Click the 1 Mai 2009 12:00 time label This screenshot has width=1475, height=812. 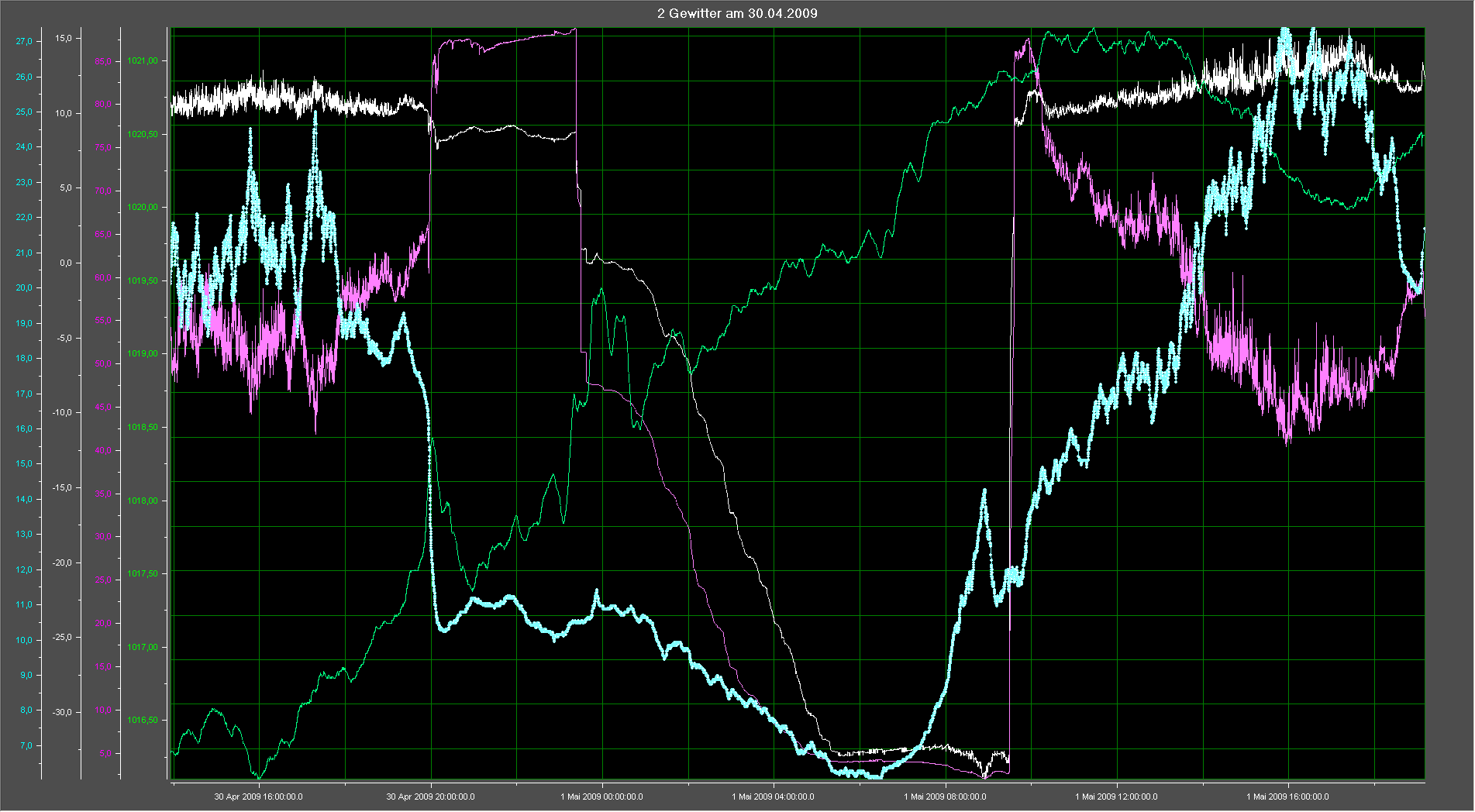coord(1116,797)
